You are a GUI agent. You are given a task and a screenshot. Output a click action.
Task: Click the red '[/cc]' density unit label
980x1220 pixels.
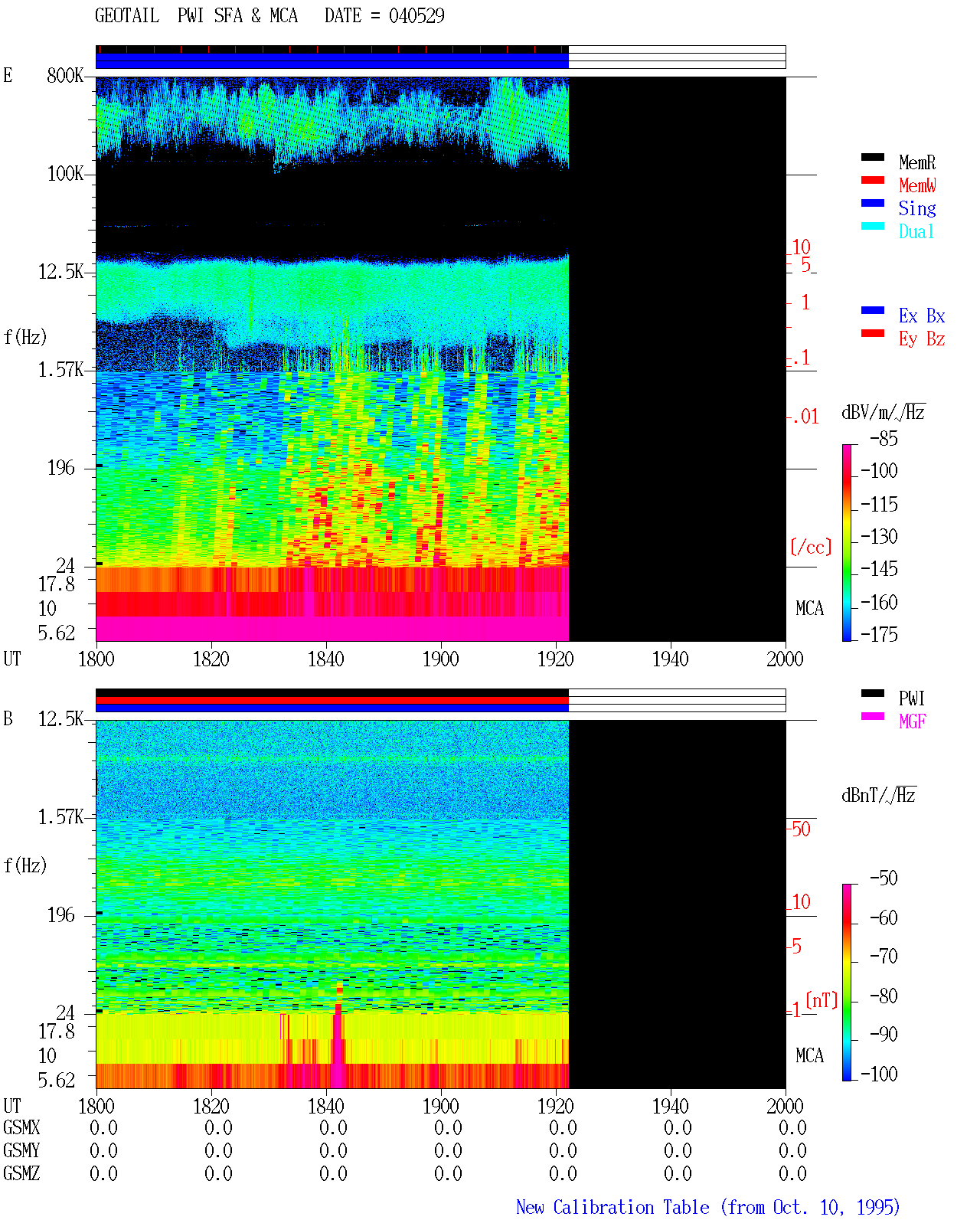click(x=811, y=547)
